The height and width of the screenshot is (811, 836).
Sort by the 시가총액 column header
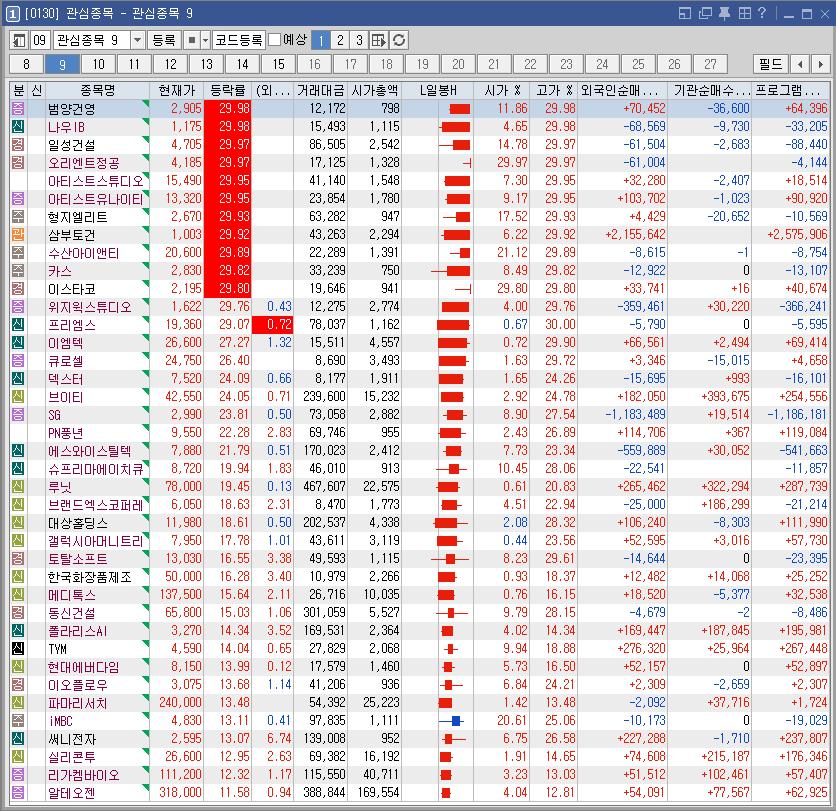click(x=374, y=90)
